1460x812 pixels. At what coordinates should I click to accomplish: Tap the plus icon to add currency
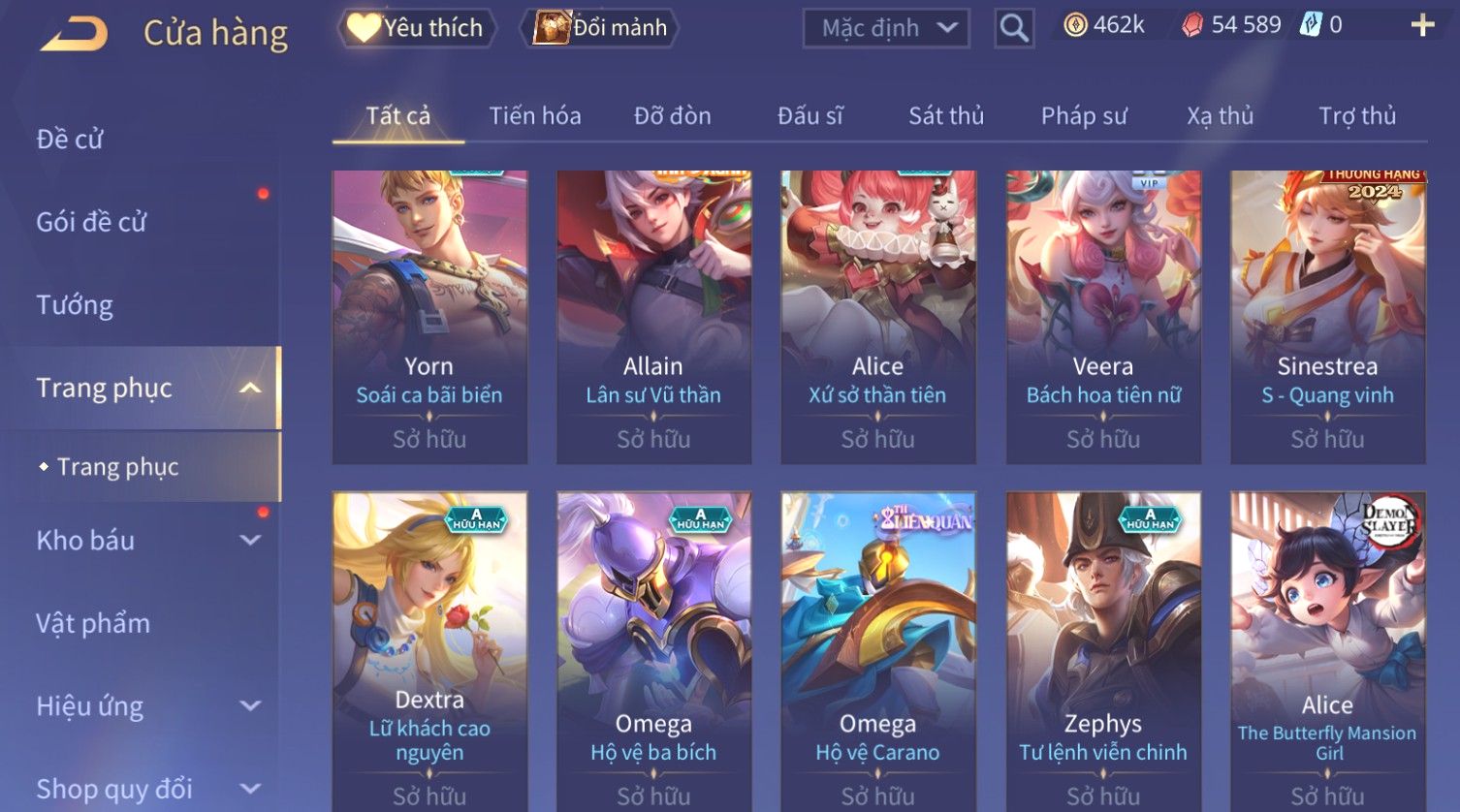[x=1422, y=25]
